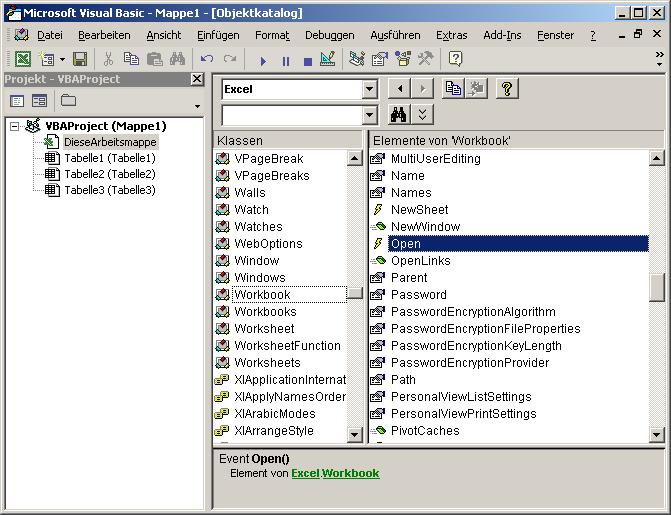Select the XlArrangeStyle enum

(x=274, y=431)
